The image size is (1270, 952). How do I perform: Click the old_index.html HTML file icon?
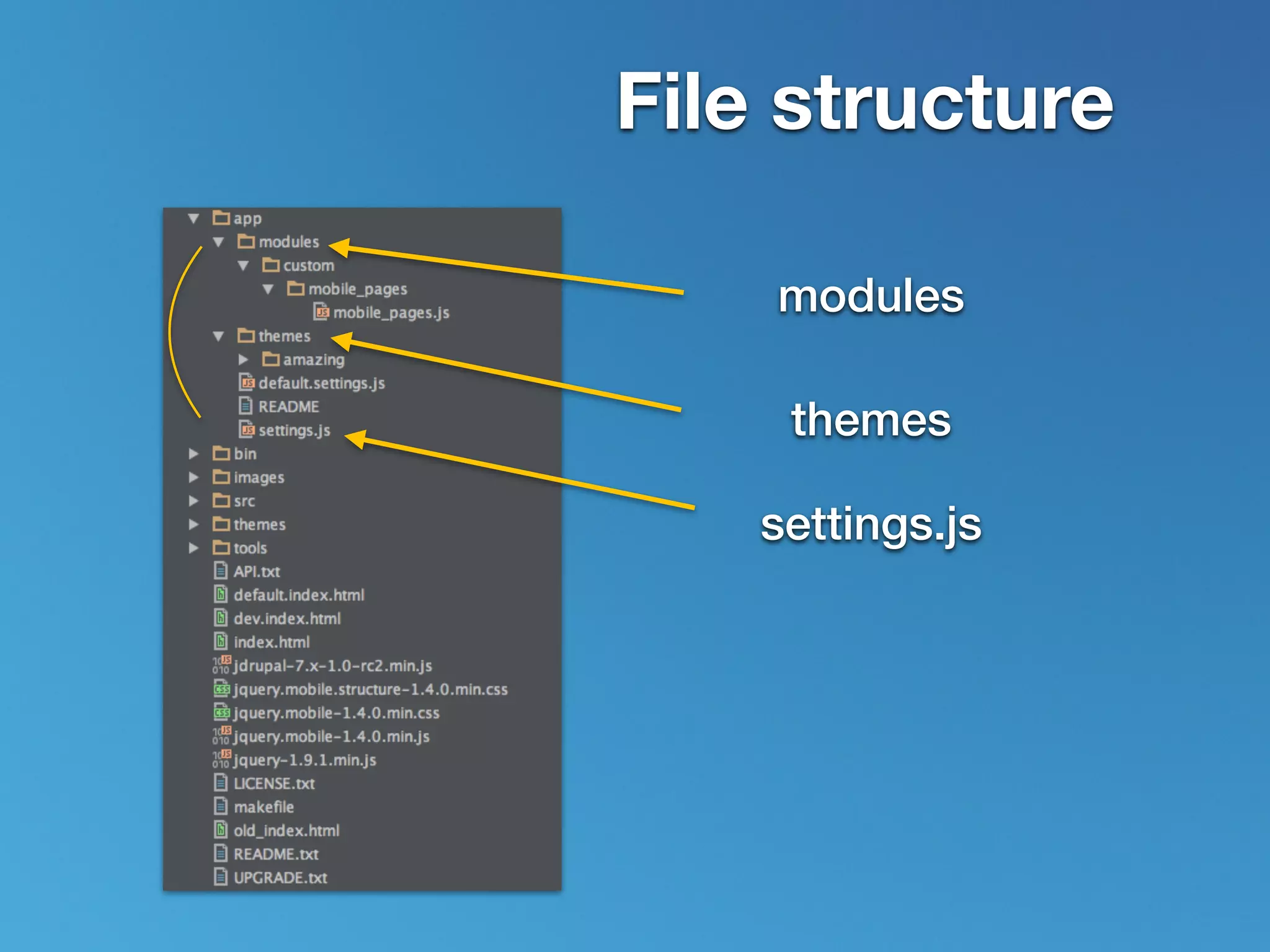(x=221, y=829)
